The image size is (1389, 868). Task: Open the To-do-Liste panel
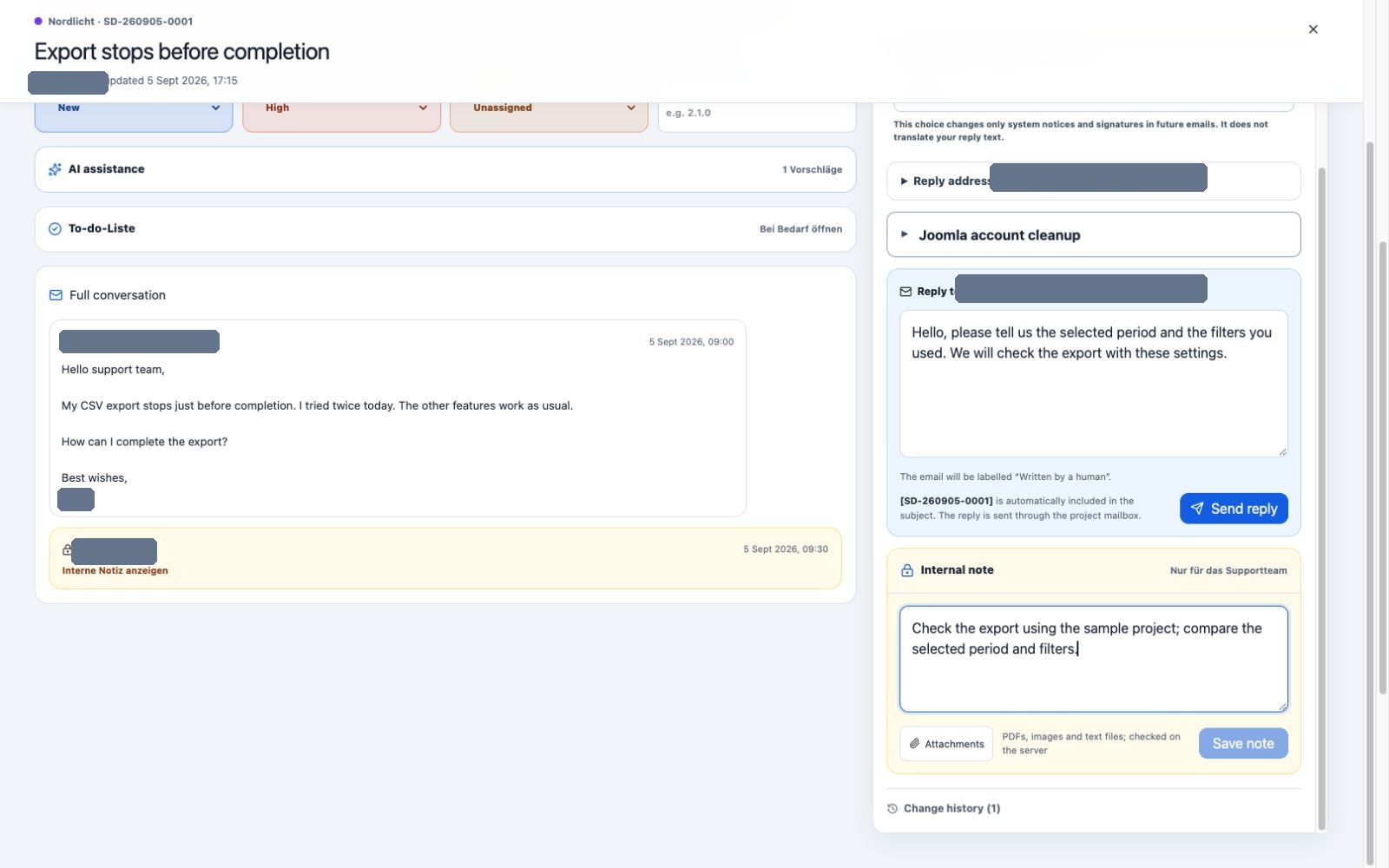coord(445,229)
